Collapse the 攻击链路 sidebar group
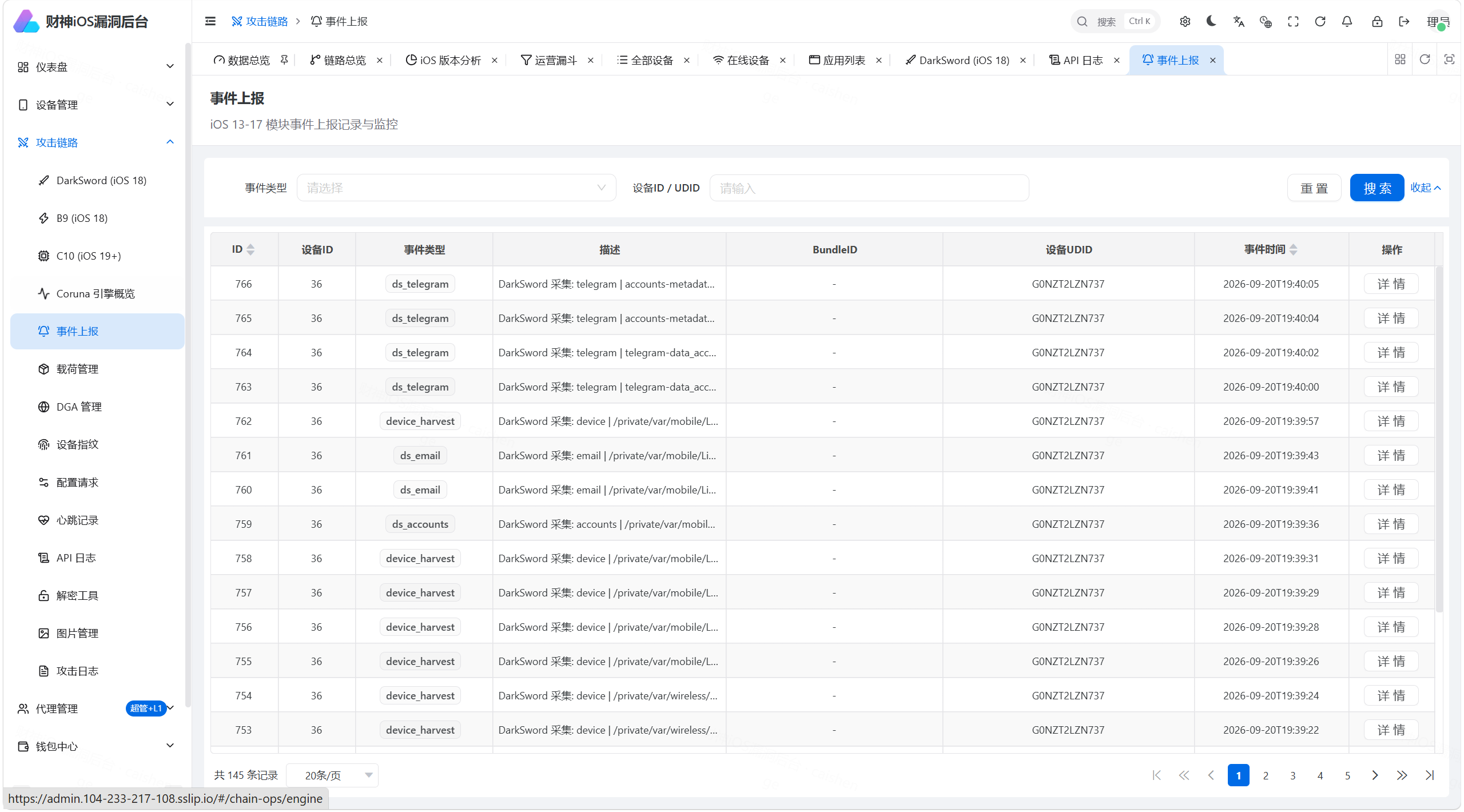The height and width of the screenshot is (812, 1464). (x=96, y=142)
